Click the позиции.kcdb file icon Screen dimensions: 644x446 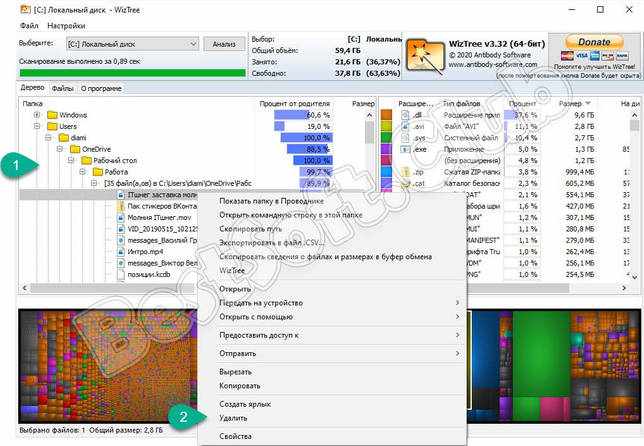point(121,275)
